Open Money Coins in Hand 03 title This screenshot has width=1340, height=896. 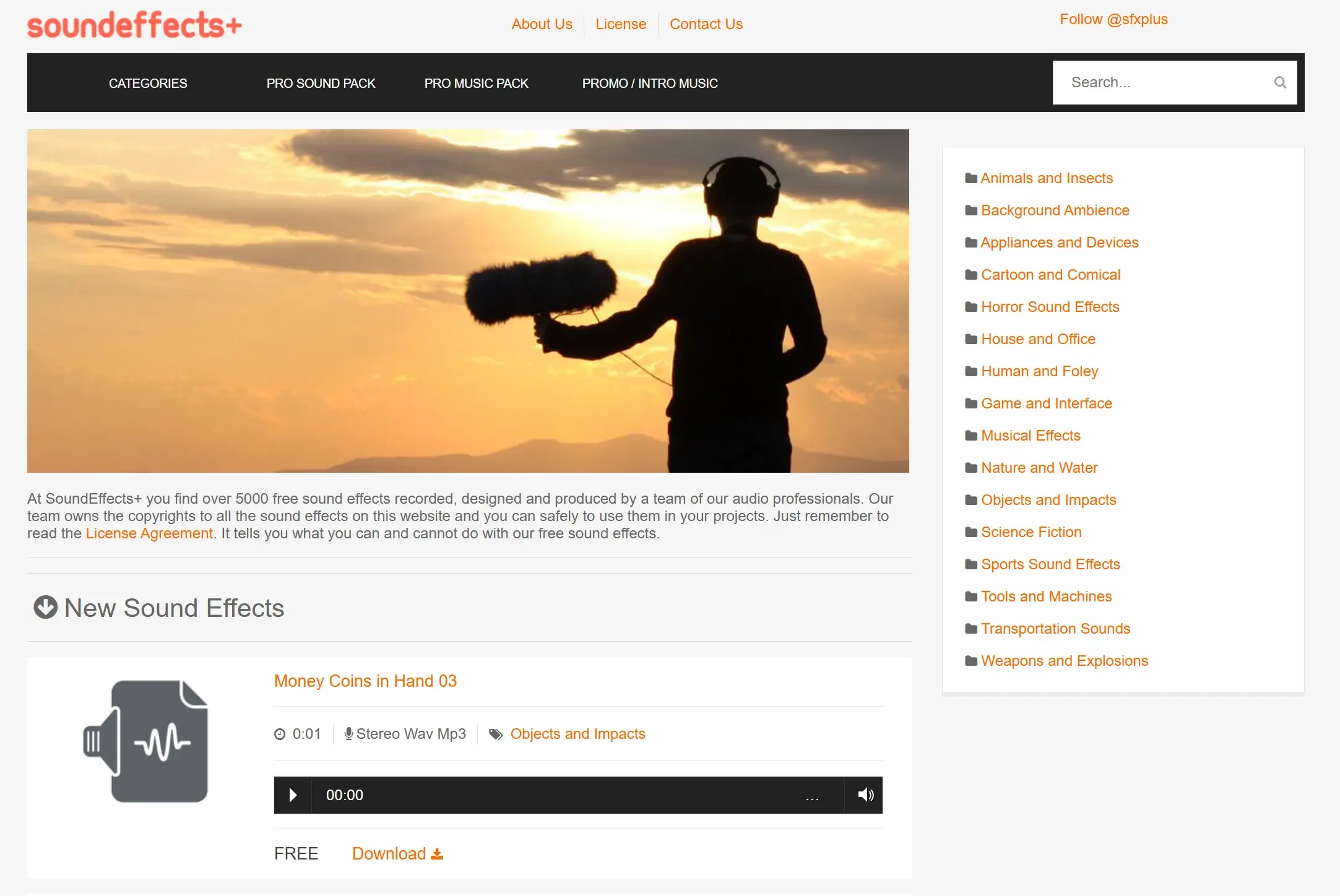coord(365,681)
